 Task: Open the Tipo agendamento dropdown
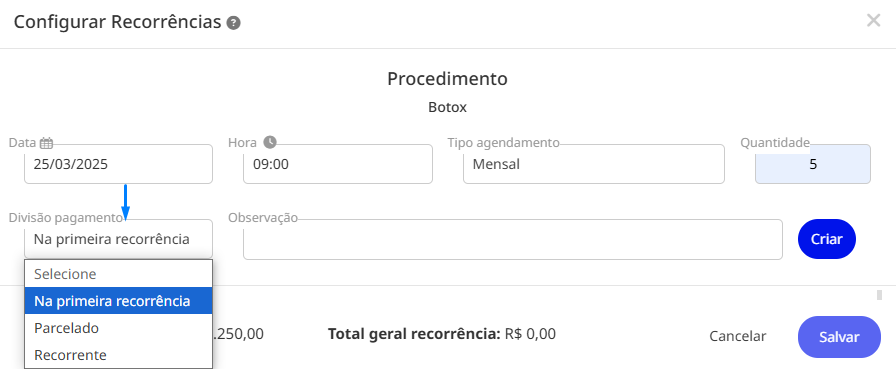pos(594,164)
